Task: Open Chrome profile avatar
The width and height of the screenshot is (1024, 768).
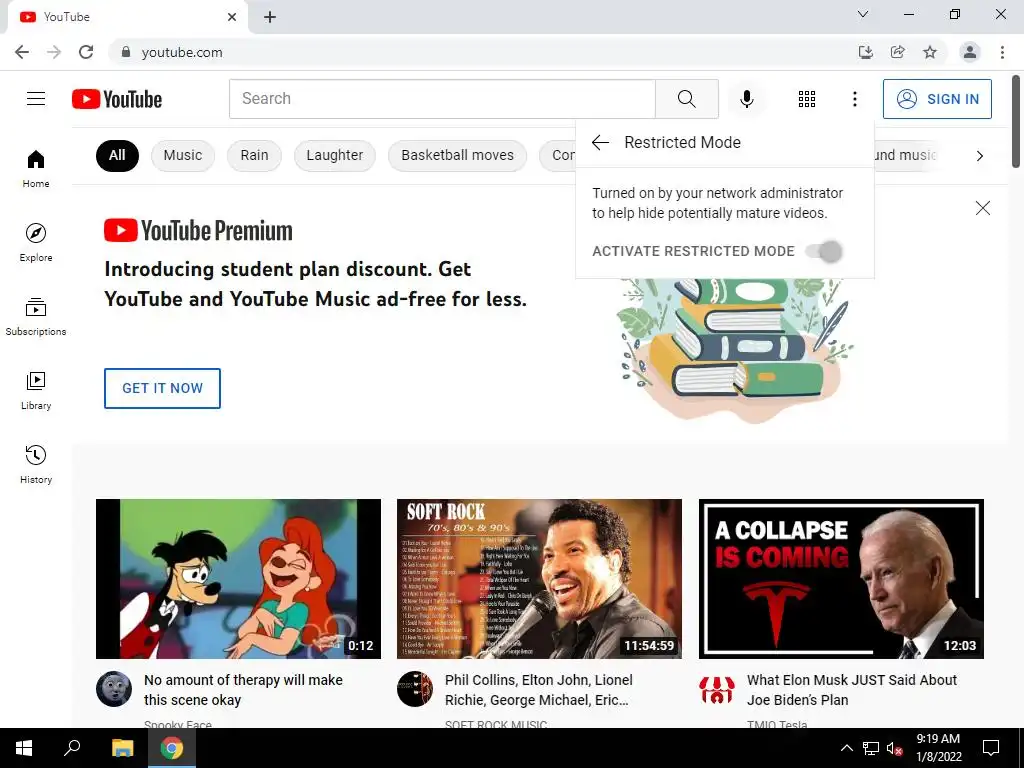Action: pyautogui.click(x=970, y=52)
